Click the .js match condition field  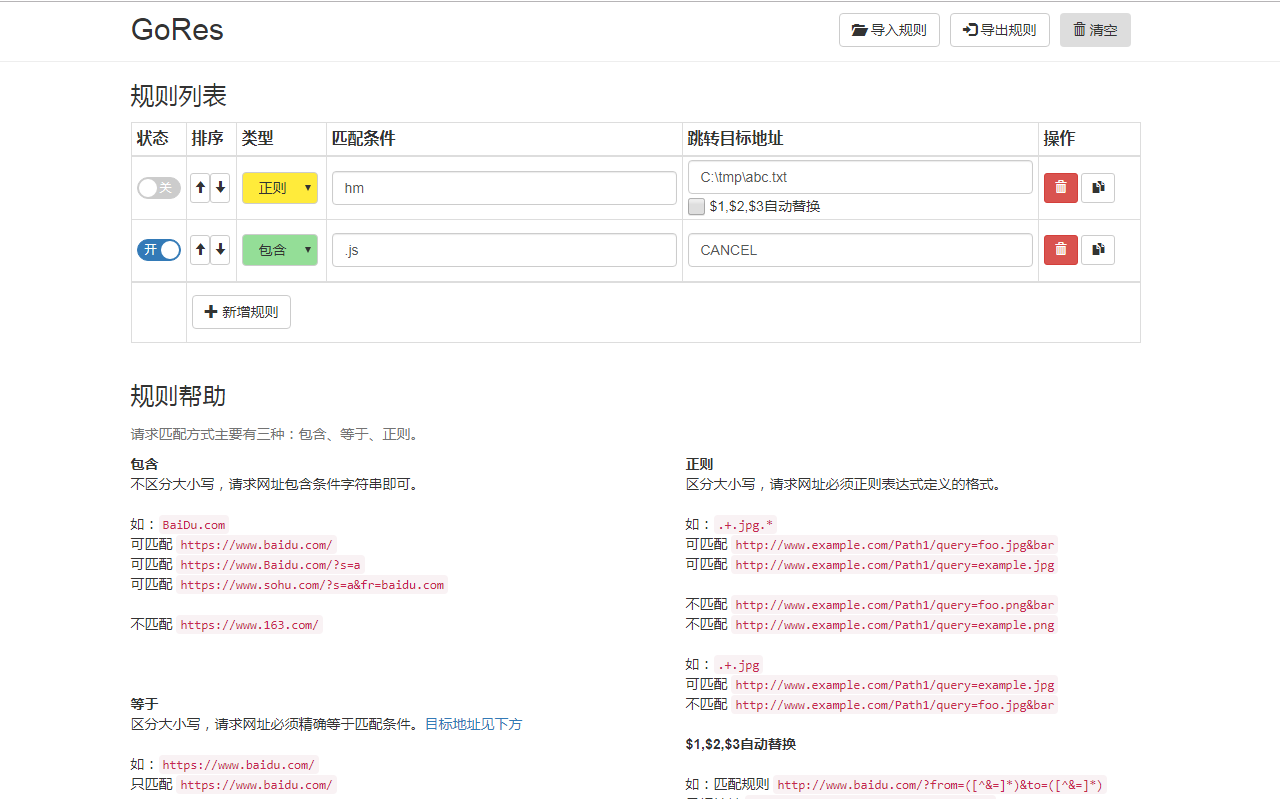504,250
